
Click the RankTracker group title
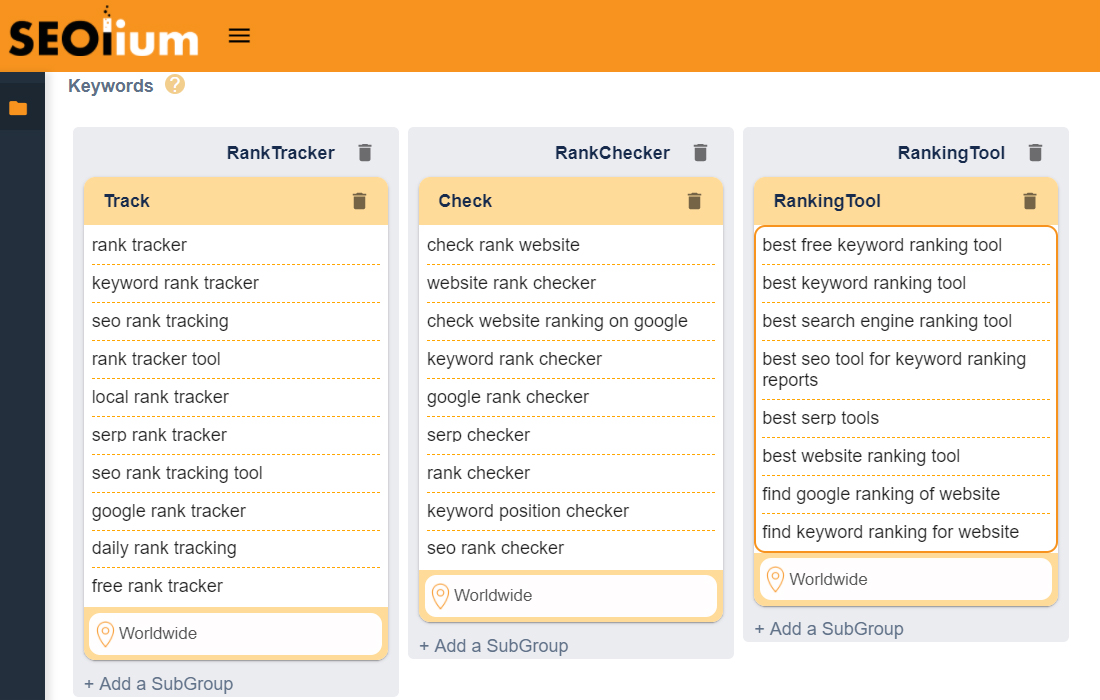coord(281,153)
